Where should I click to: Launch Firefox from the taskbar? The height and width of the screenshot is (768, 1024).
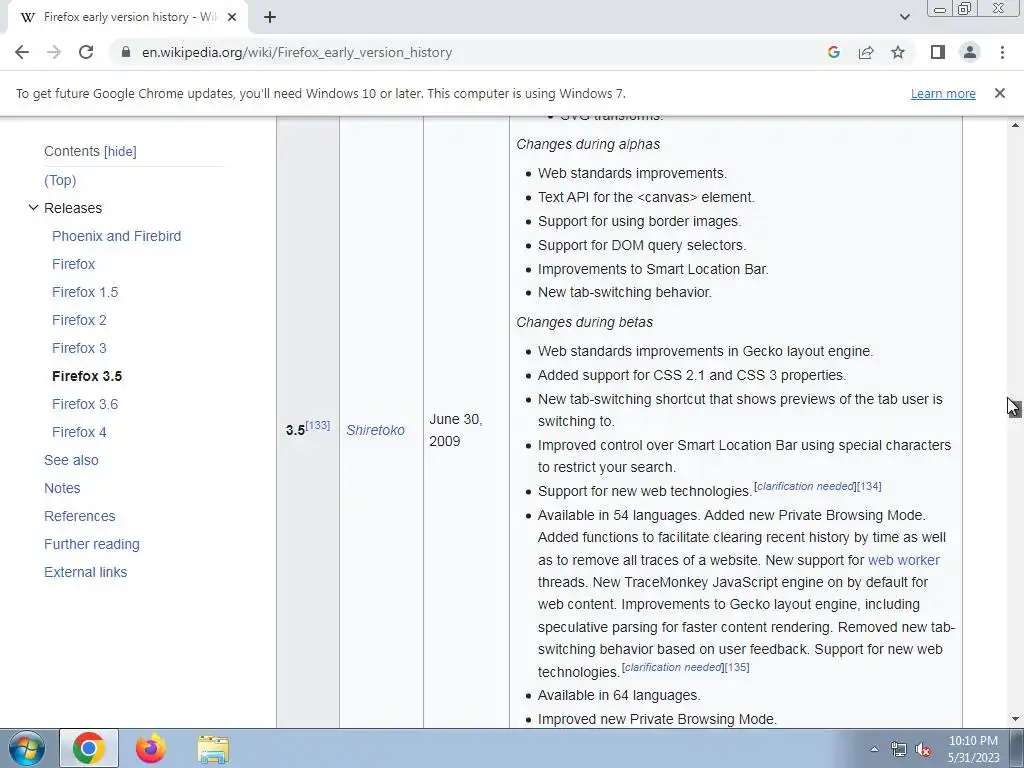[x=151, y=748]
